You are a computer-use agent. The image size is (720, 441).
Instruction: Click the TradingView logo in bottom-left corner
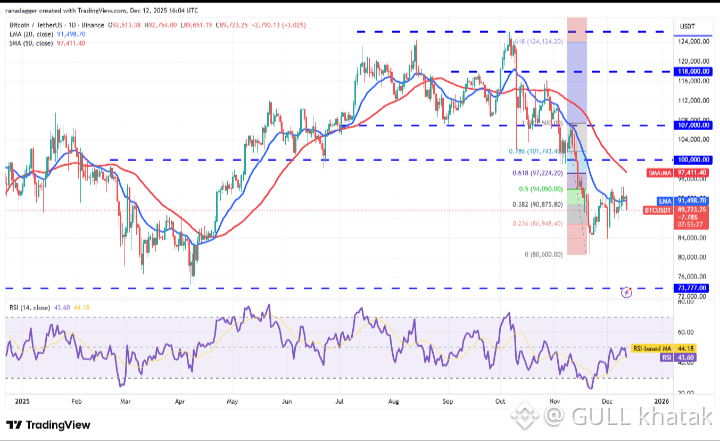tap(50, 422)
